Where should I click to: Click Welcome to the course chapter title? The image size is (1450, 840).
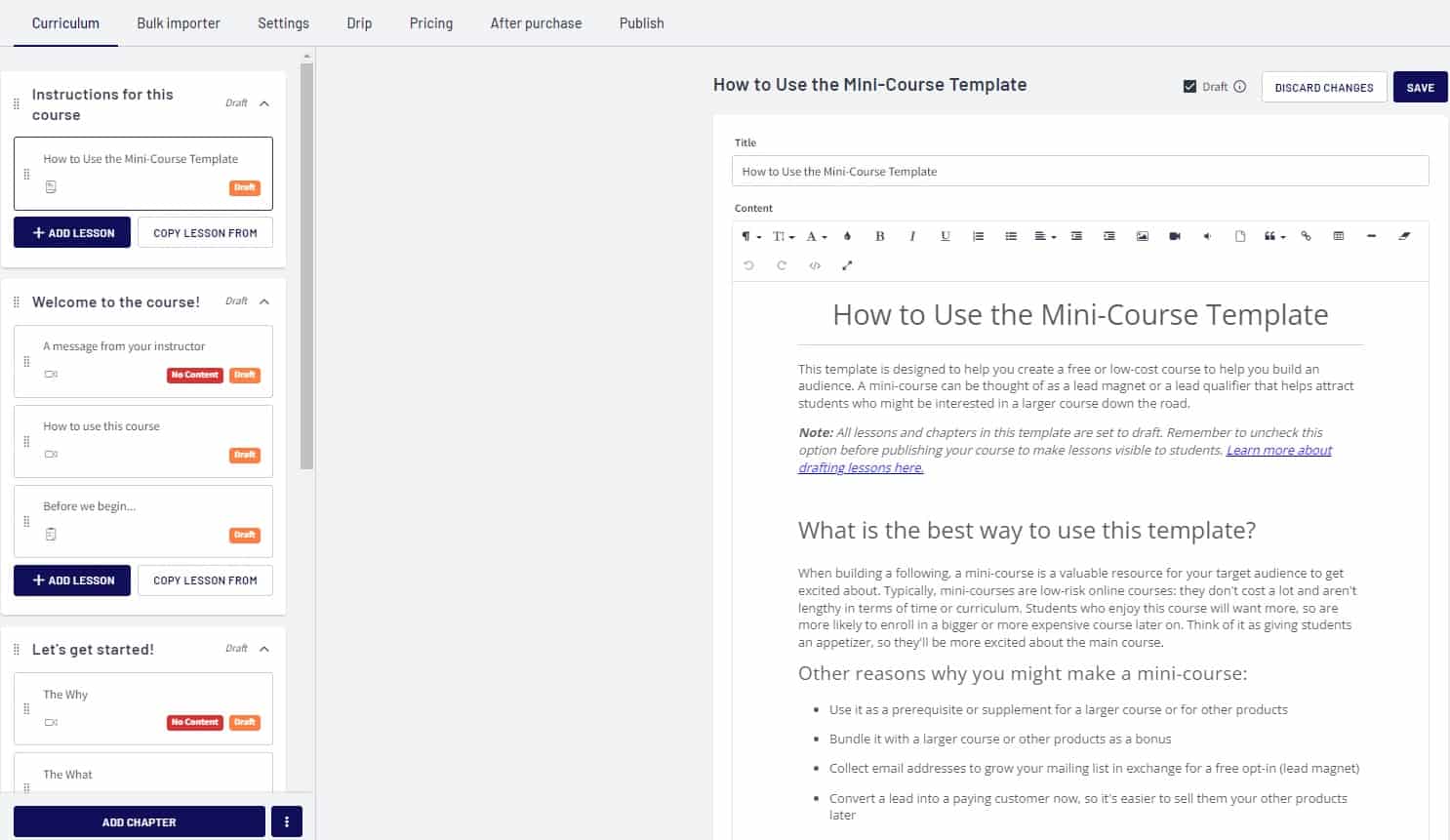pyautogui.click(x=116, y=302)
